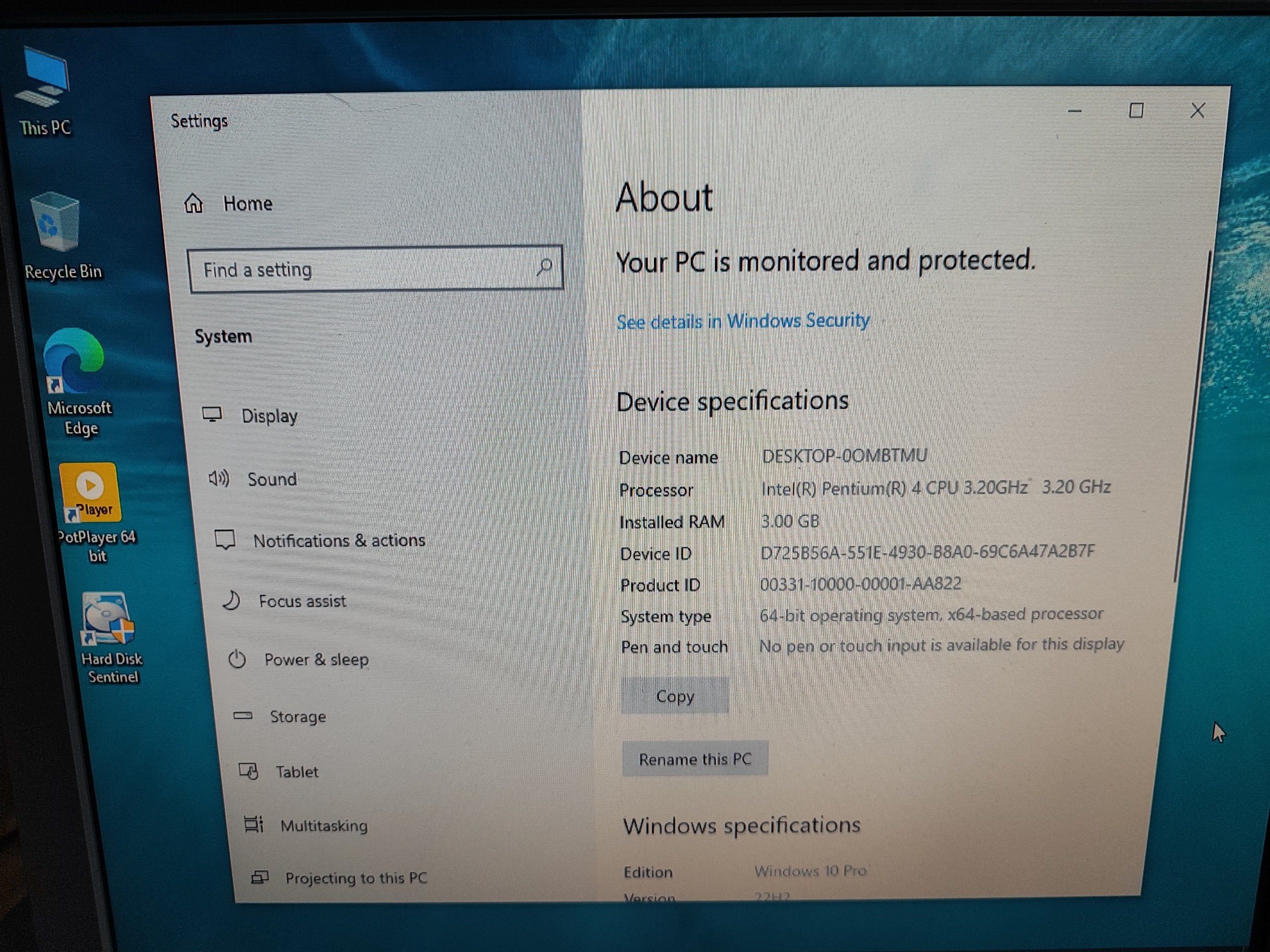Click the Copy button under device specifications
Viewport: 1270px width, 952px height.
[x=675, y=696]
